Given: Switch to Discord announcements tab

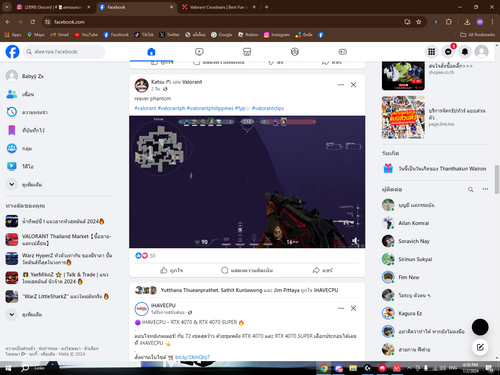Looking at the screenshot, I should point(53,7).
